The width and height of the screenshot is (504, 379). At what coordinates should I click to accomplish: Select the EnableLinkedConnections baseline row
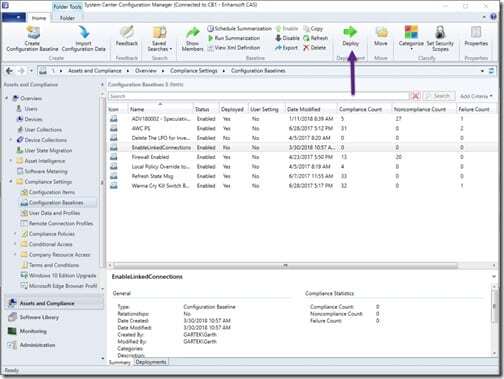(x=302, y=147)
